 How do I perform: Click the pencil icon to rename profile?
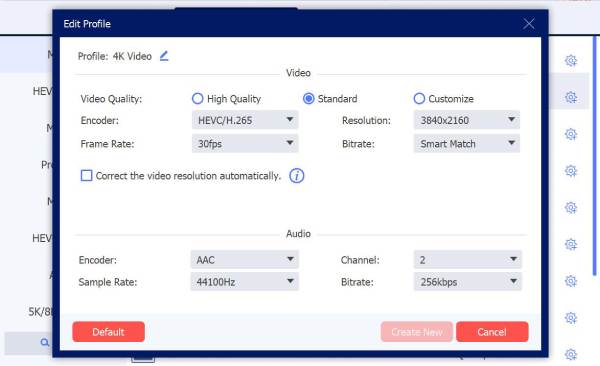(164, 56)
